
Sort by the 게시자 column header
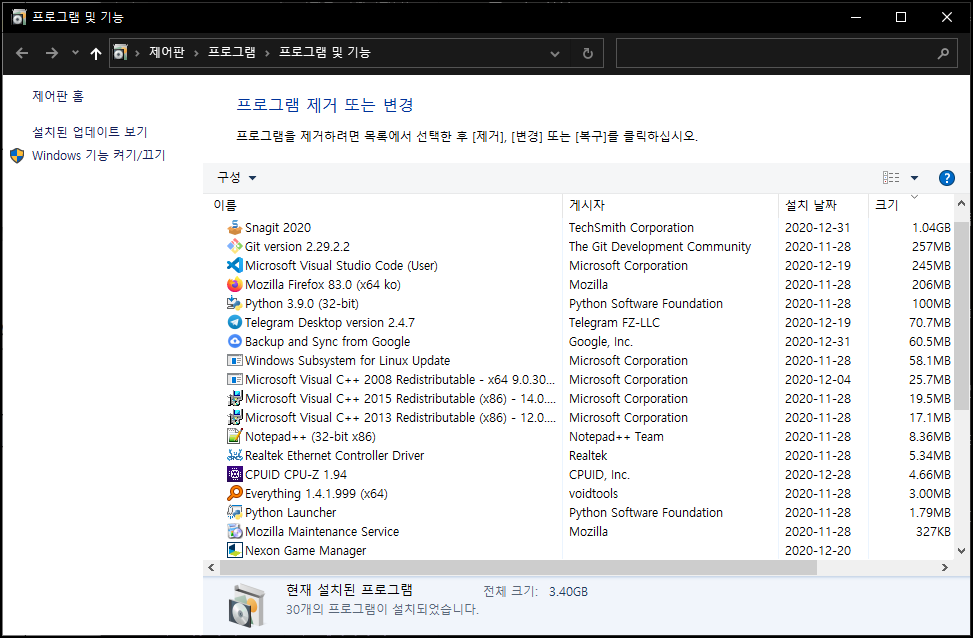click(670, 205)
